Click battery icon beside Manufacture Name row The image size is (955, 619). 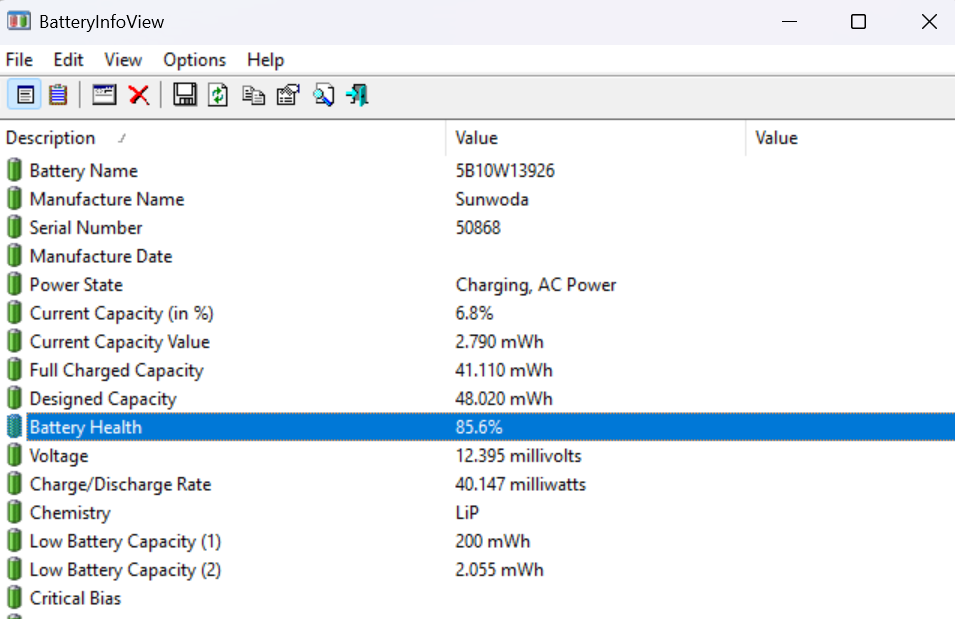[14, 199]
